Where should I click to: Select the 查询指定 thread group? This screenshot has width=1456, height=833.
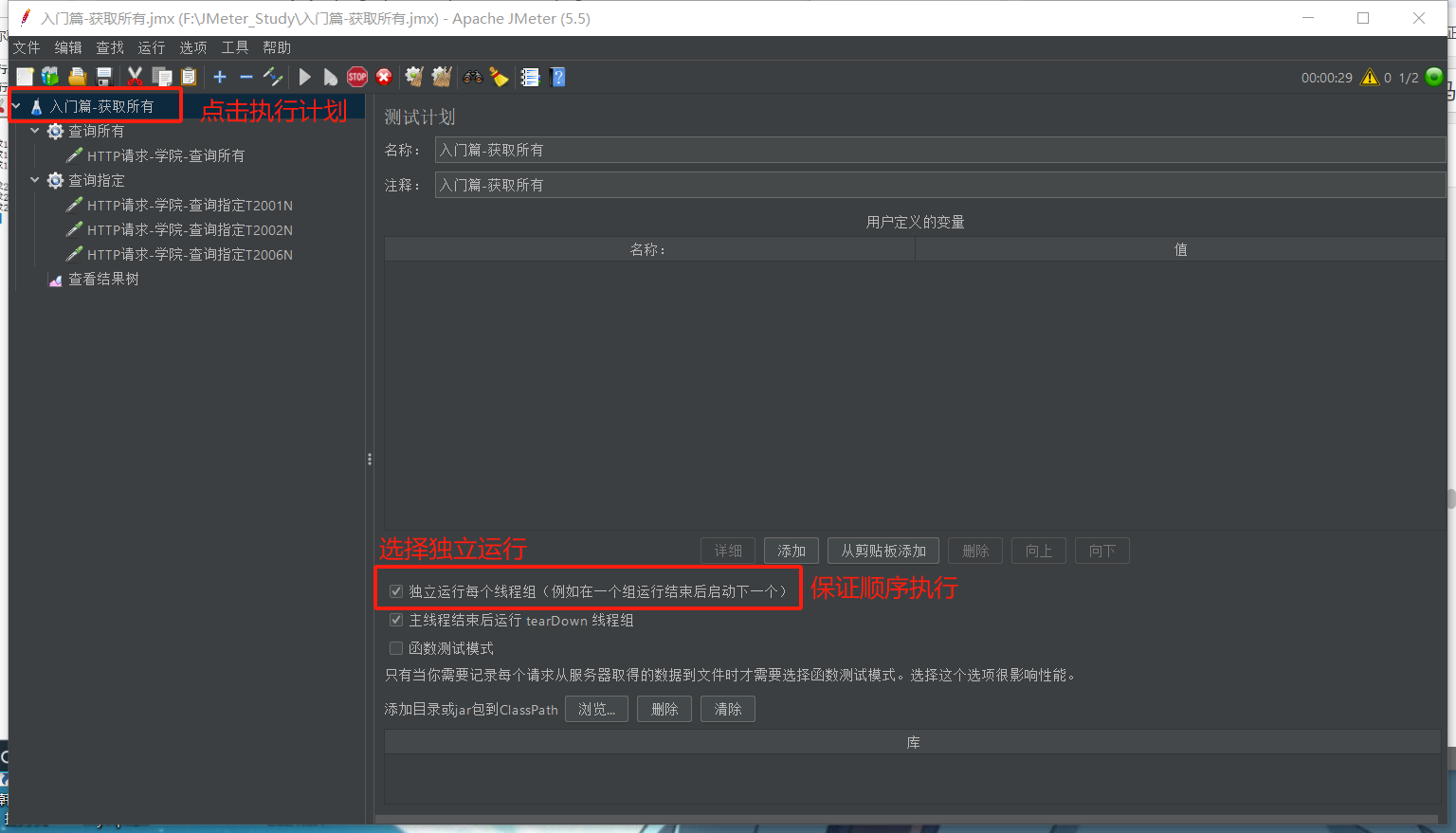pyautogui.click(x=96, y=180)
